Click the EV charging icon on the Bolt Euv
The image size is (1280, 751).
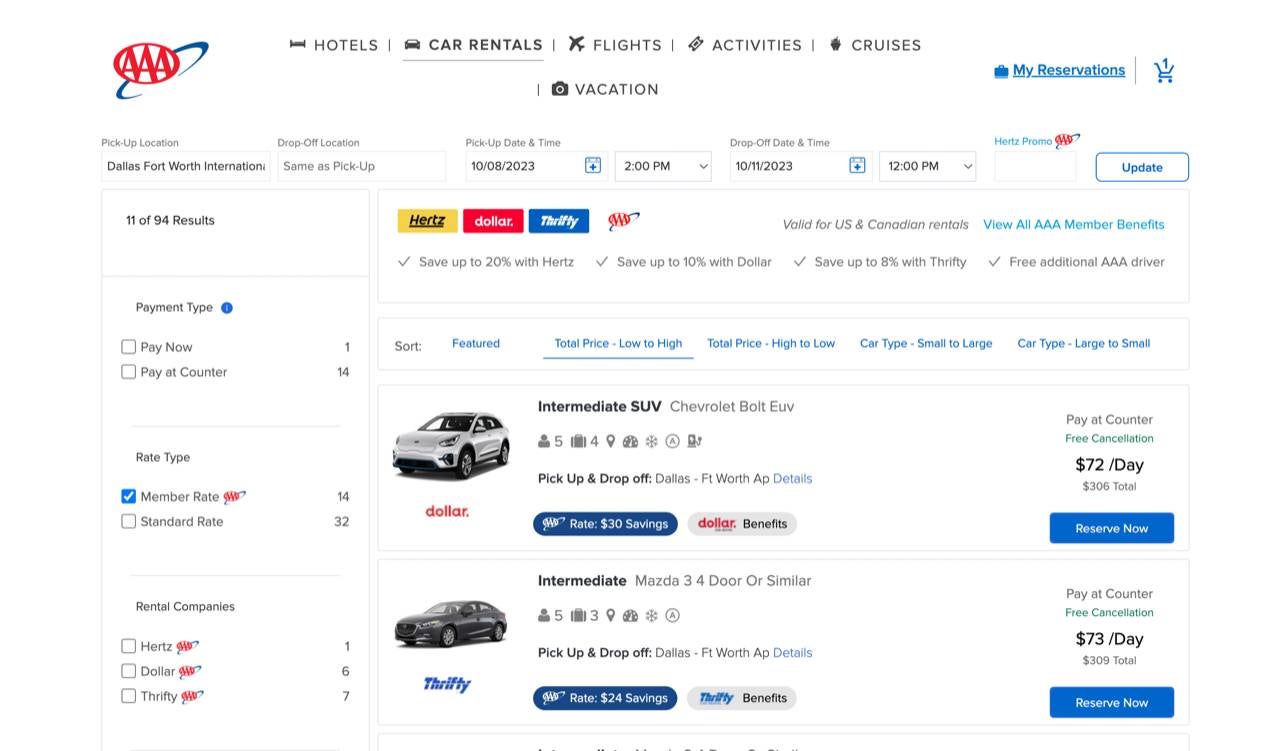coord(694,440)
